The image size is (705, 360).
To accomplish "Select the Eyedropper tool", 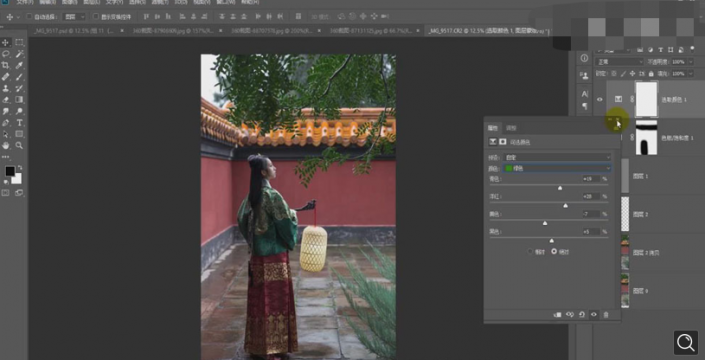I will click(19, 66).
